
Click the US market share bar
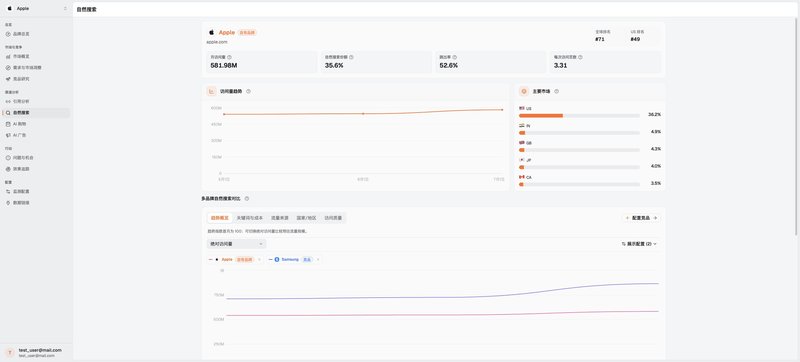[x=579, y=116]
